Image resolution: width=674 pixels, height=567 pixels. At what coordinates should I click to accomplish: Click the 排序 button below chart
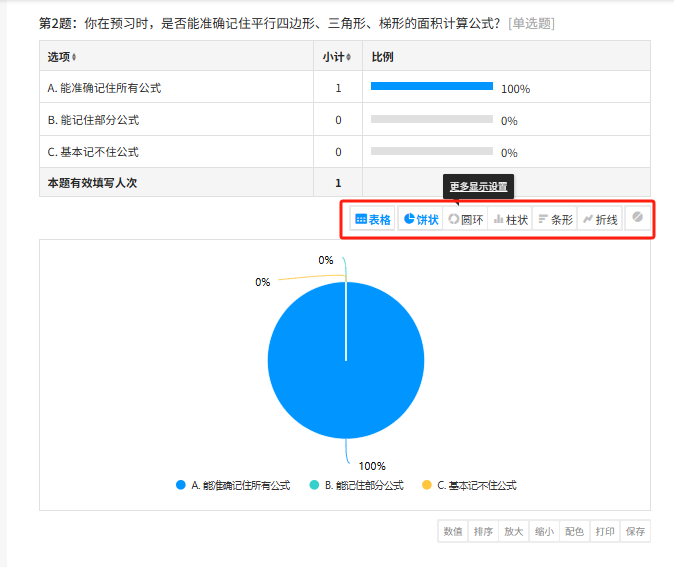click(x=483, y=531)
